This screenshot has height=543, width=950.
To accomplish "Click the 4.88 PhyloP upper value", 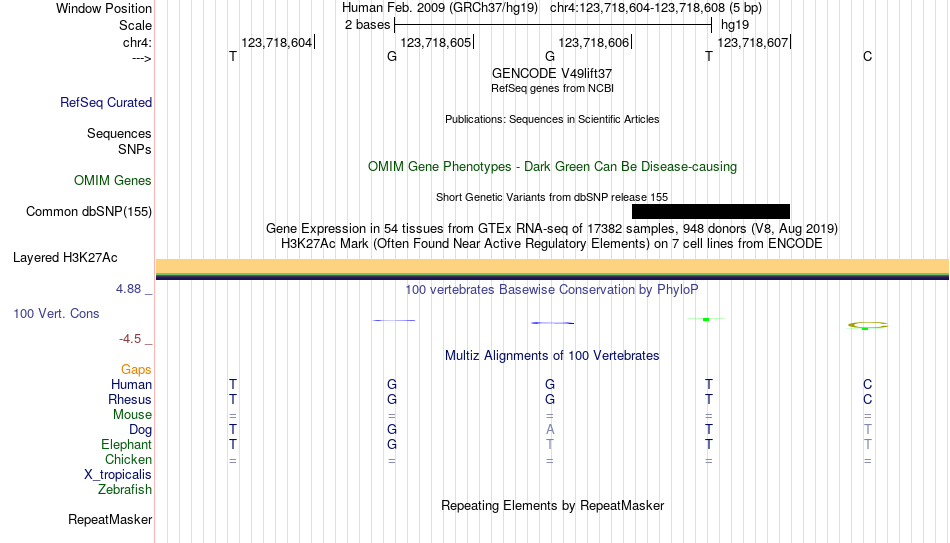I will [128, 289].
